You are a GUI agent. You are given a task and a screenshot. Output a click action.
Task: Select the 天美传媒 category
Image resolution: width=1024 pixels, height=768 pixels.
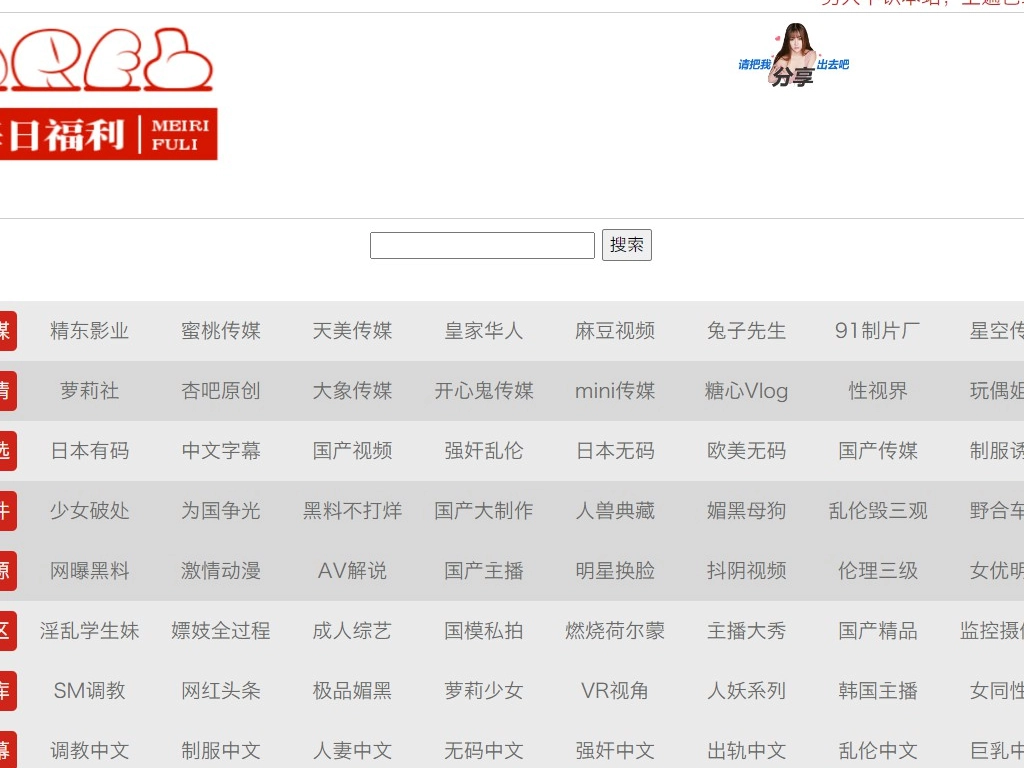coord(352,331)
